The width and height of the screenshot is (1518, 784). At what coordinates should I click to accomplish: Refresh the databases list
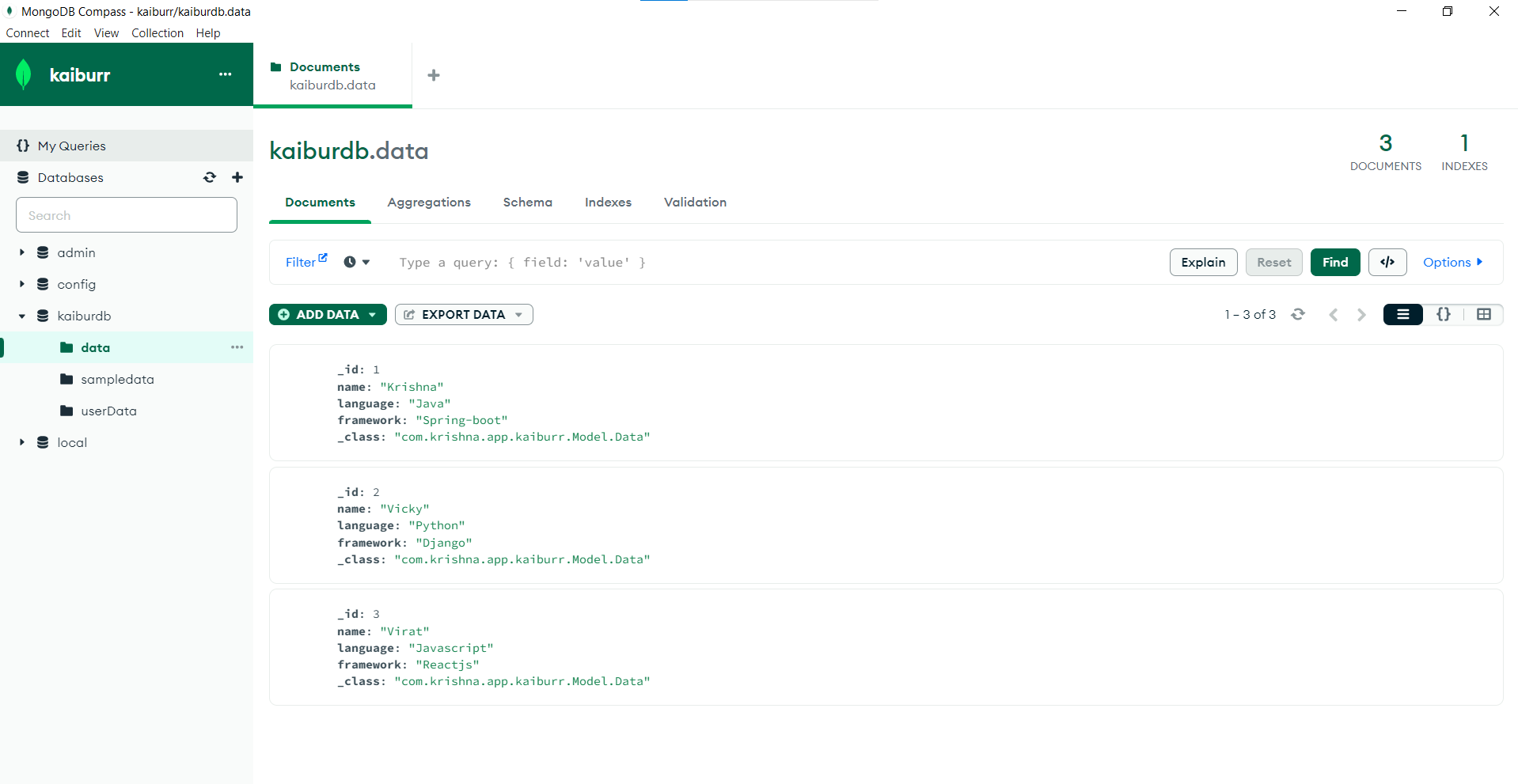(209, 177)
